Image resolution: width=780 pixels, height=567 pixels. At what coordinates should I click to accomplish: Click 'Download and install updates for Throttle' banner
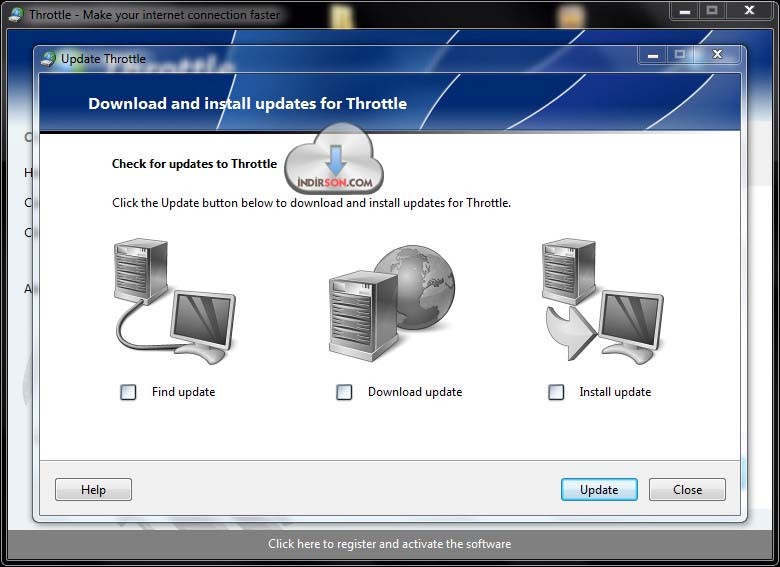pyautogui.click(x=247, y=103)
